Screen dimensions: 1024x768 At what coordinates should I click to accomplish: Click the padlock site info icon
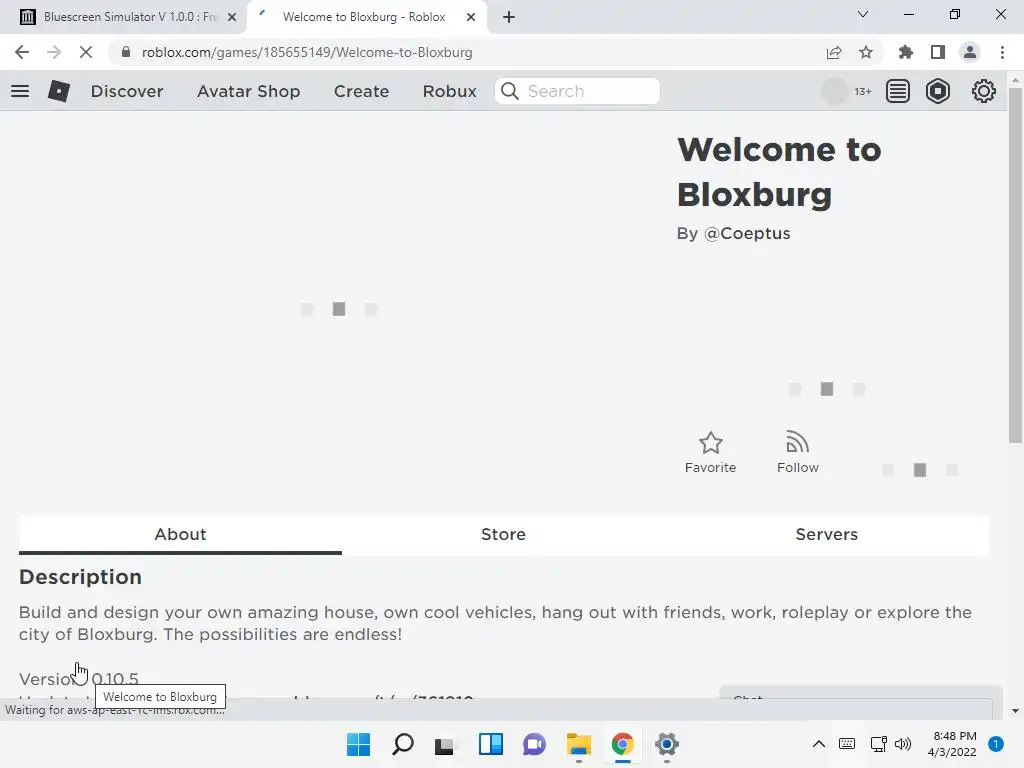(126, 52)
